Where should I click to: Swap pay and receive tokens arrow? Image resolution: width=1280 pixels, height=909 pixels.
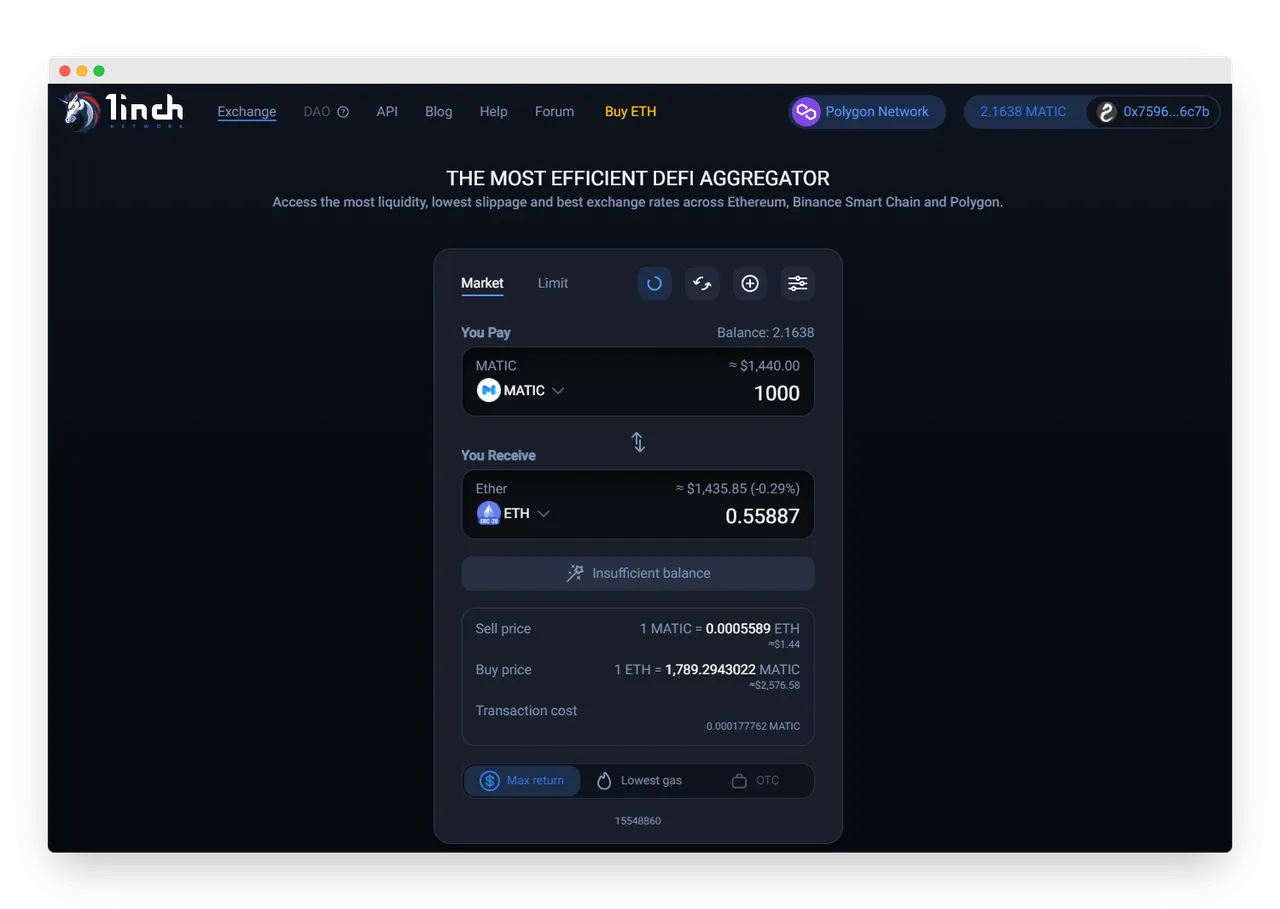click(x=638, y=442)
